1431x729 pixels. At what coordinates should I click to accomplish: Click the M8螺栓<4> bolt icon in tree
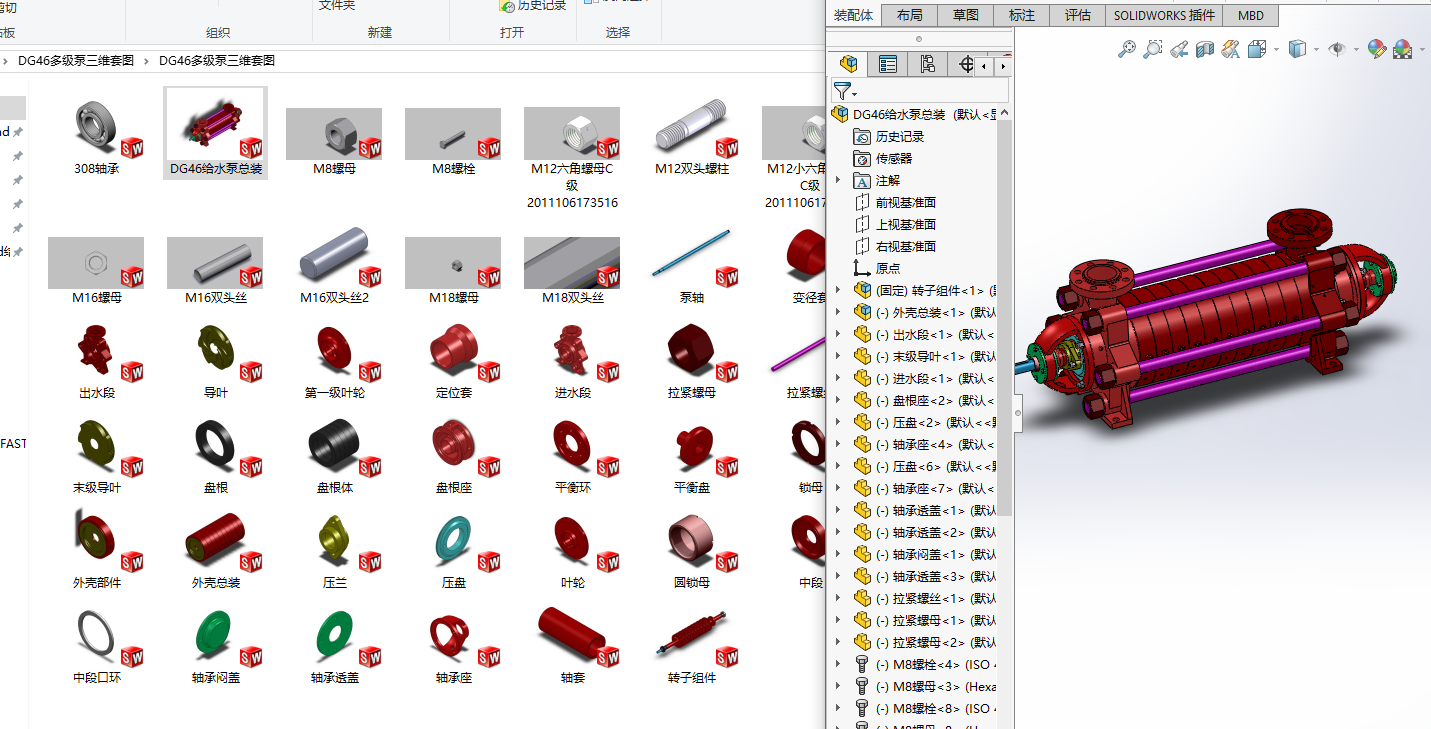(x=862, y=665)
